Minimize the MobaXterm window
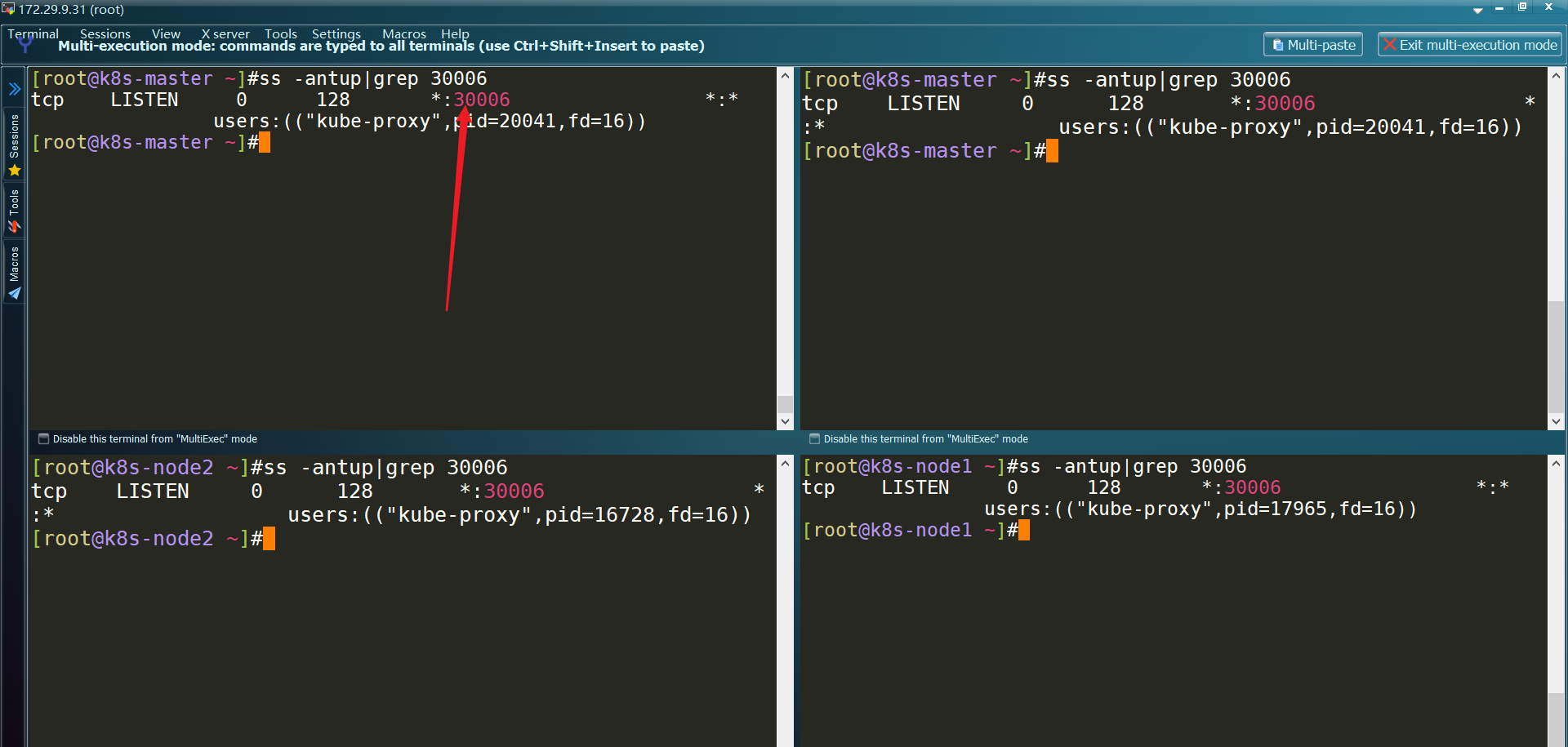This screenshot has width=1568, height=747. coord(1499,7)
